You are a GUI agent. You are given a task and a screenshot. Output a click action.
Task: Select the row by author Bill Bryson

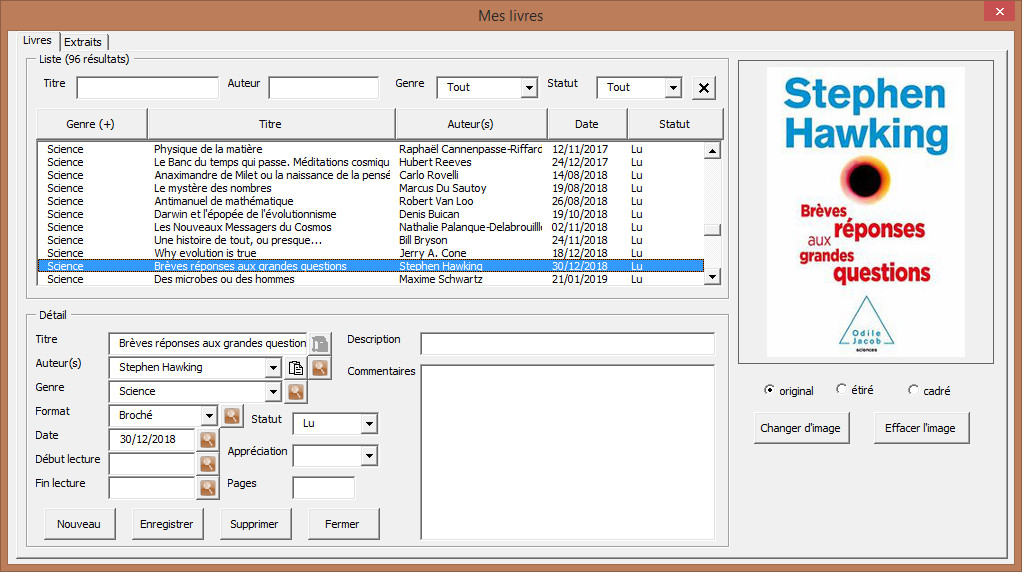pos(371,240)
